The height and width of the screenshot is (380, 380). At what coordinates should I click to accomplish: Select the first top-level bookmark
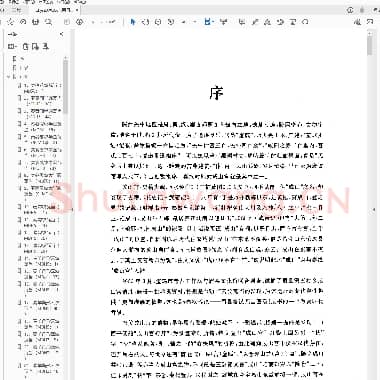click(x=18, y=59)
